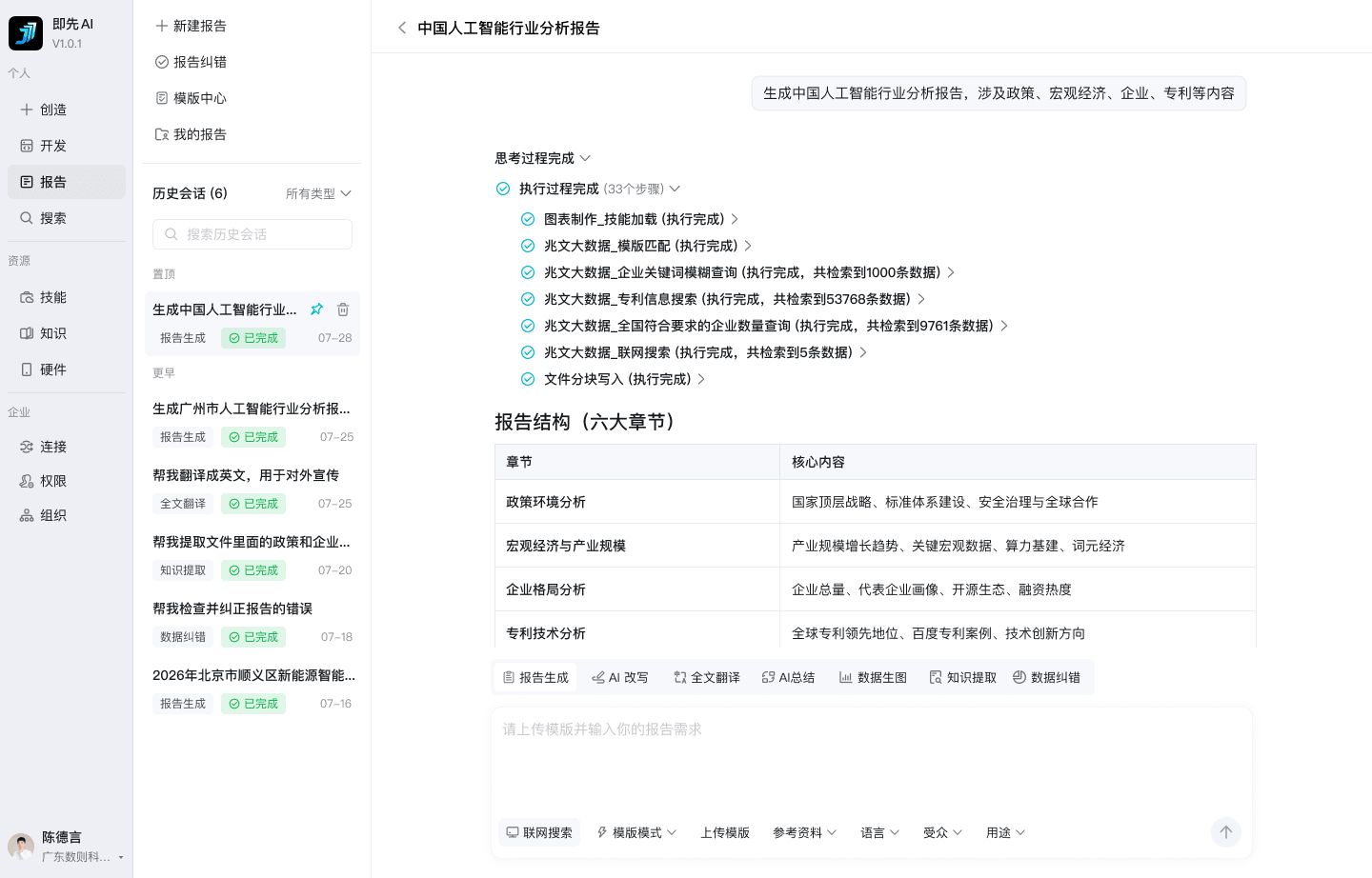Open 搜索 in the sidebar
1372x878 pixels.
67,218
